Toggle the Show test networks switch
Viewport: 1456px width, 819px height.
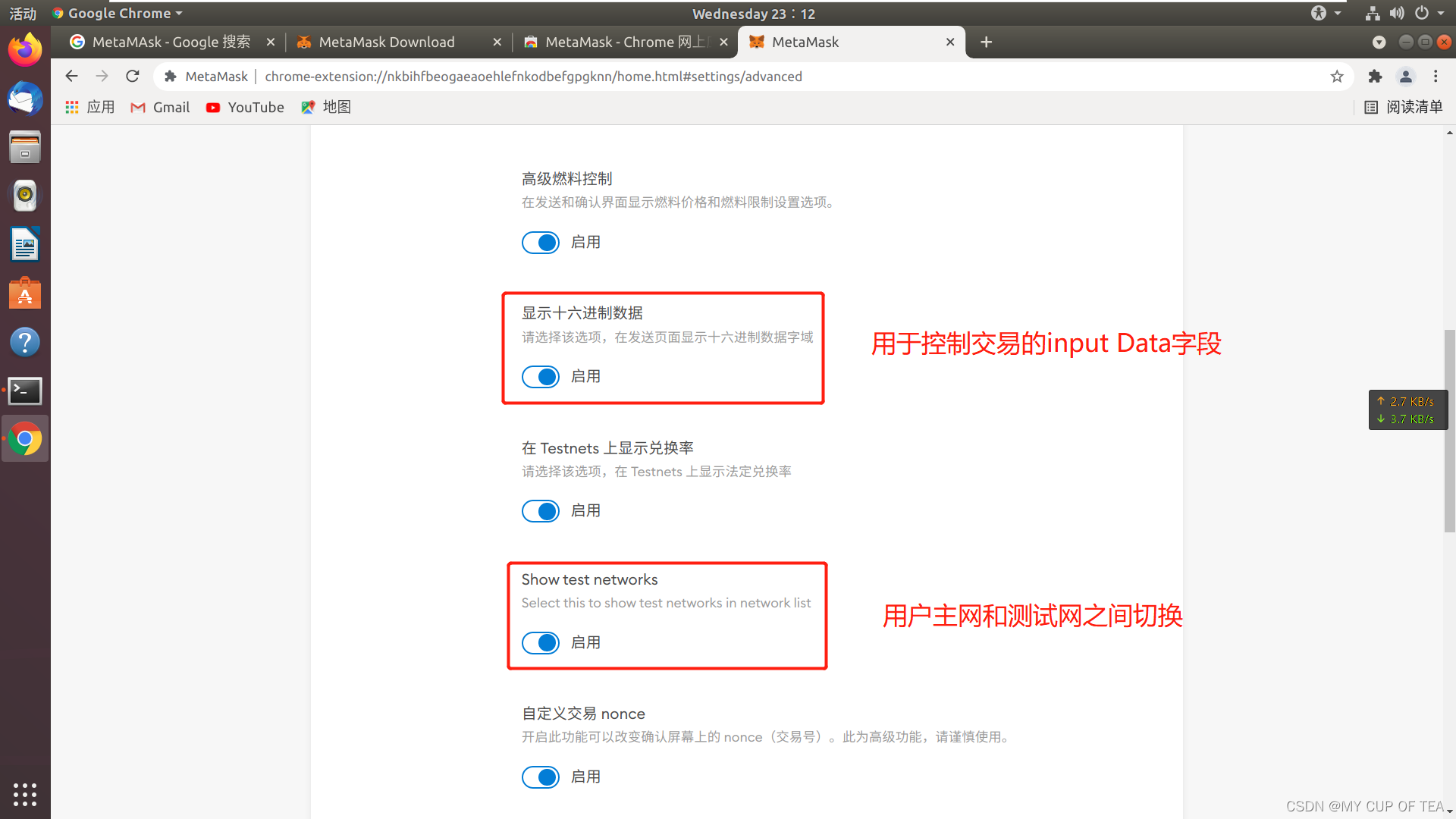pyautogui.click(x=541, y=643)
